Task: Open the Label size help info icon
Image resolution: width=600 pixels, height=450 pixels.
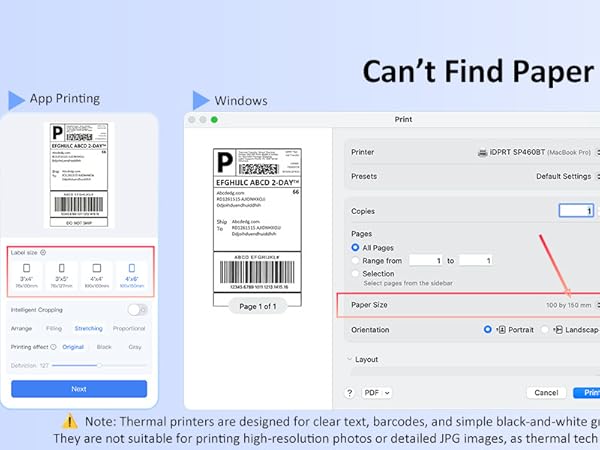Action: coord(43,253)
